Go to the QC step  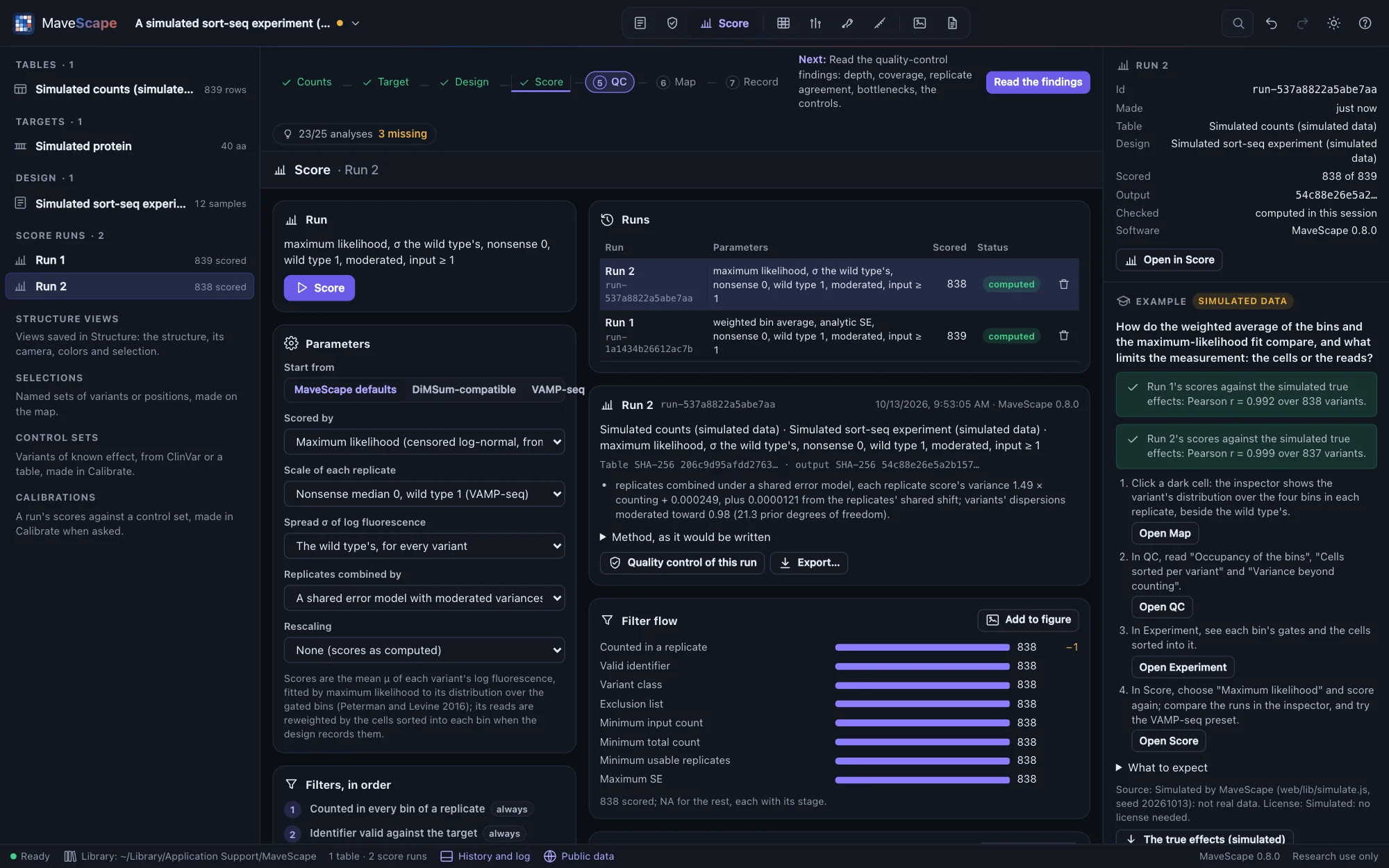(x=610, y=82)
